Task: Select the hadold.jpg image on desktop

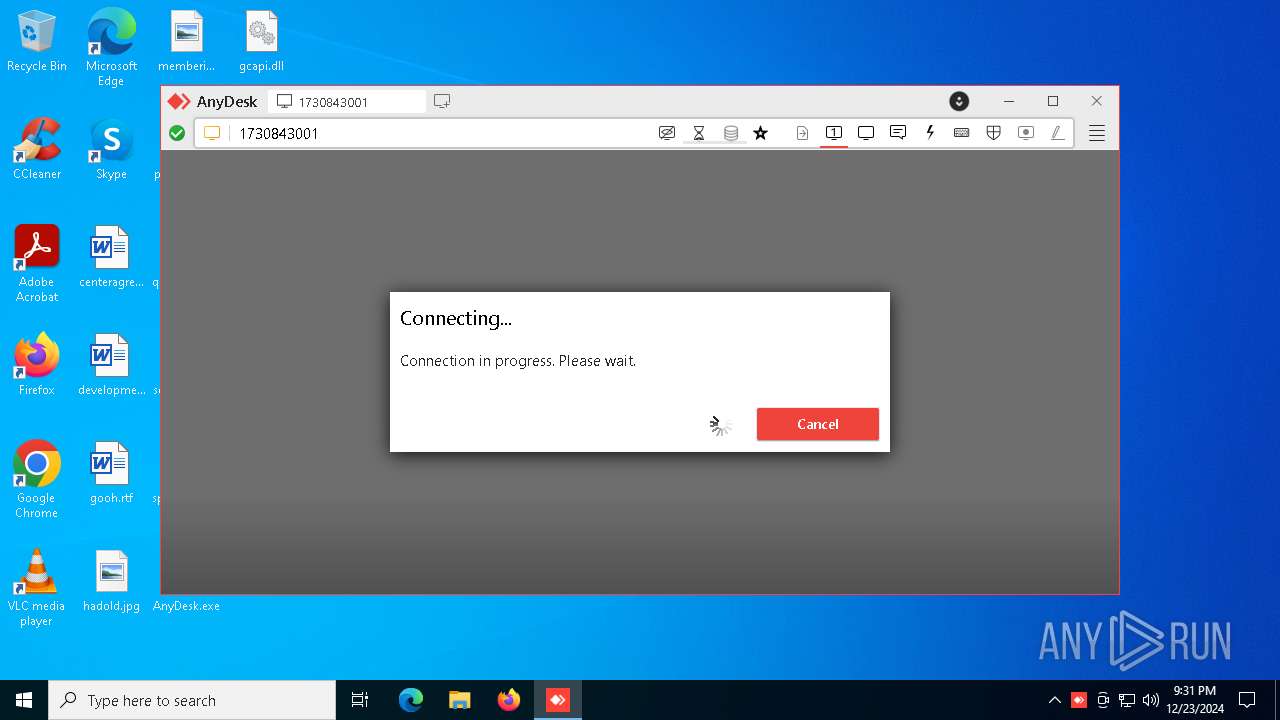Action: click(x=111, y=581)
